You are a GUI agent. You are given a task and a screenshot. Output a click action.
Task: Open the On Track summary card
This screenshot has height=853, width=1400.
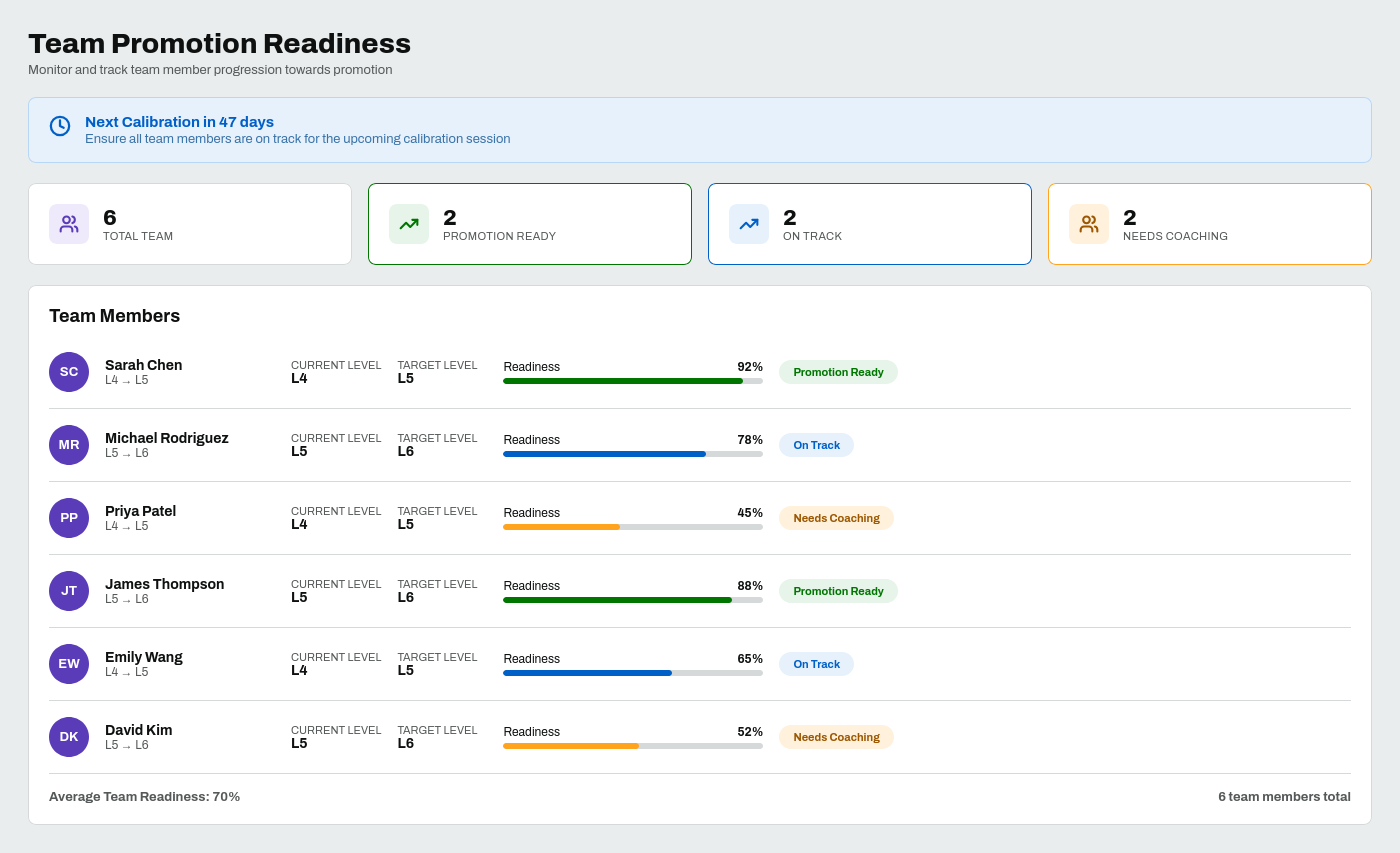click(x=870, y=224)
